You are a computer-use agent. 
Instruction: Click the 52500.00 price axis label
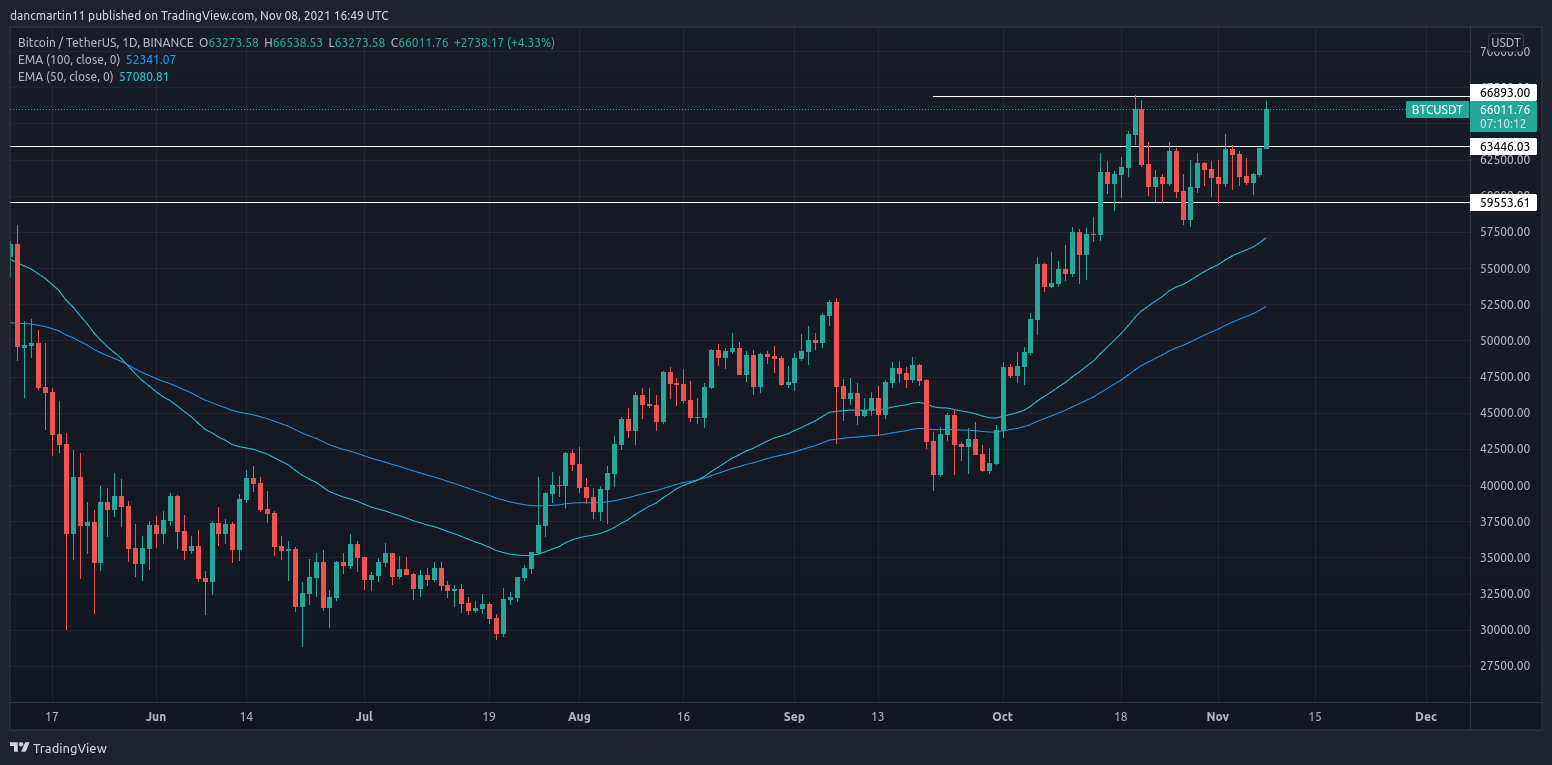click(1505, 304)
